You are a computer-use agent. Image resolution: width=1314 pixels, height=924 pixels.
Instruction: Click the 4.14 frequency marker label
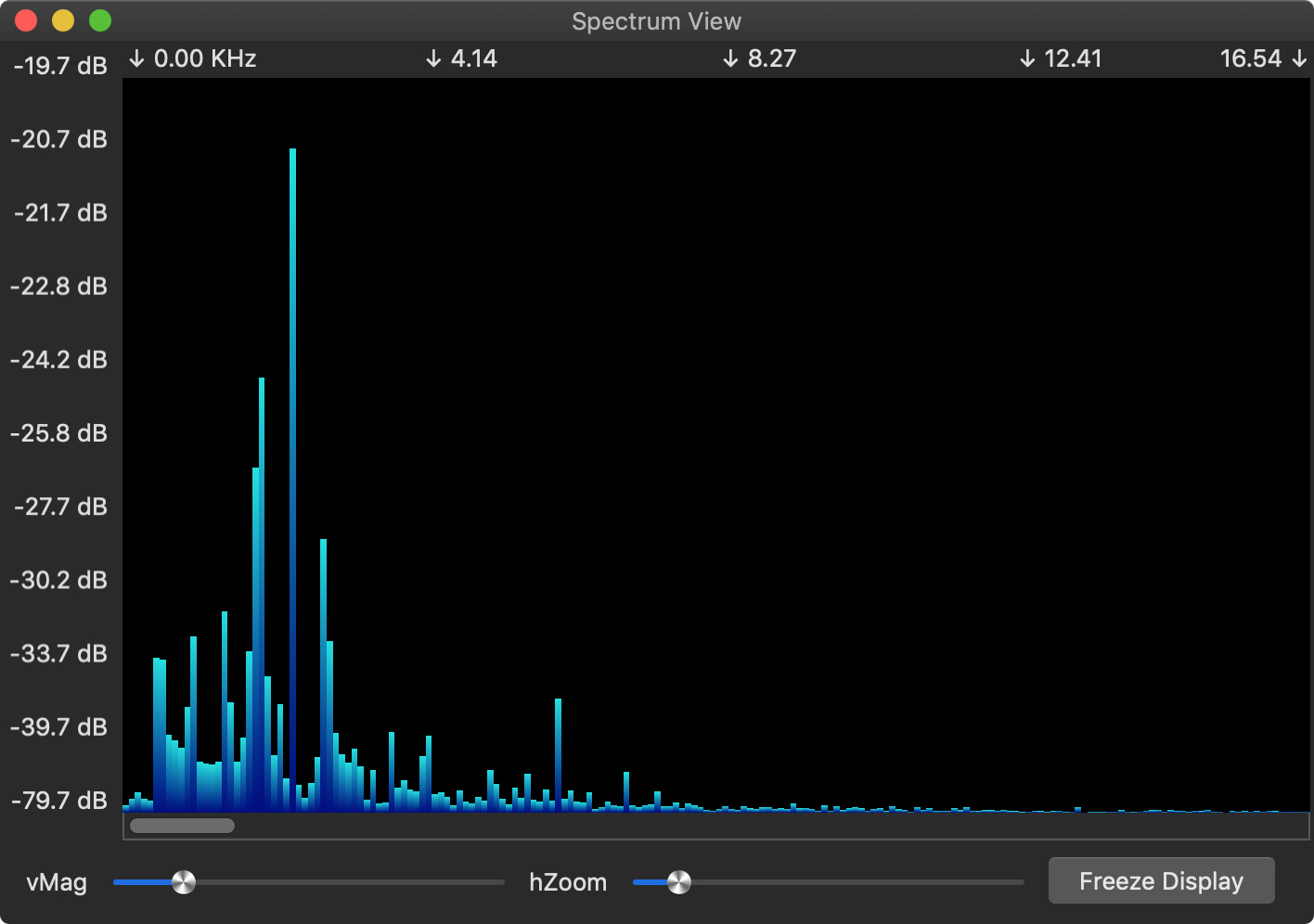pyautogui.click(x=461, y=58)
